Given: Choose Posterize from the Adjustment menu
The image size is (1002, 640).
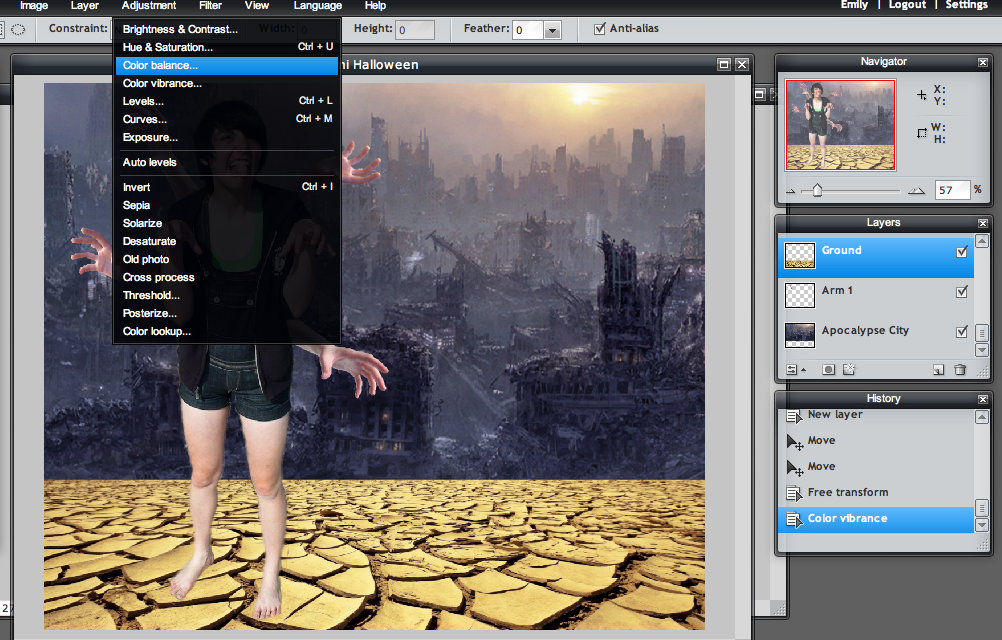Looking at the screenshot, I should (x=227, y=313).
